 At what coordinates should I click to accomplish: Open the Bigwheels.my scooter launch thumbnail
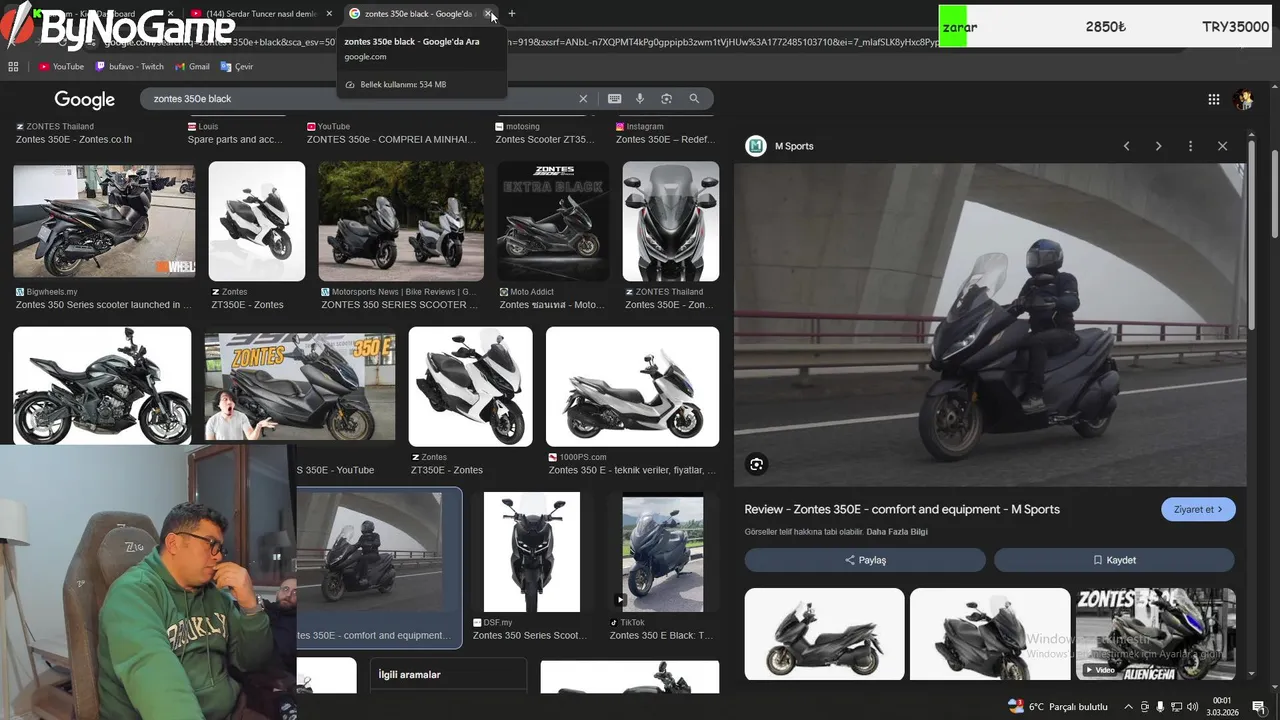tap(104, 221)
